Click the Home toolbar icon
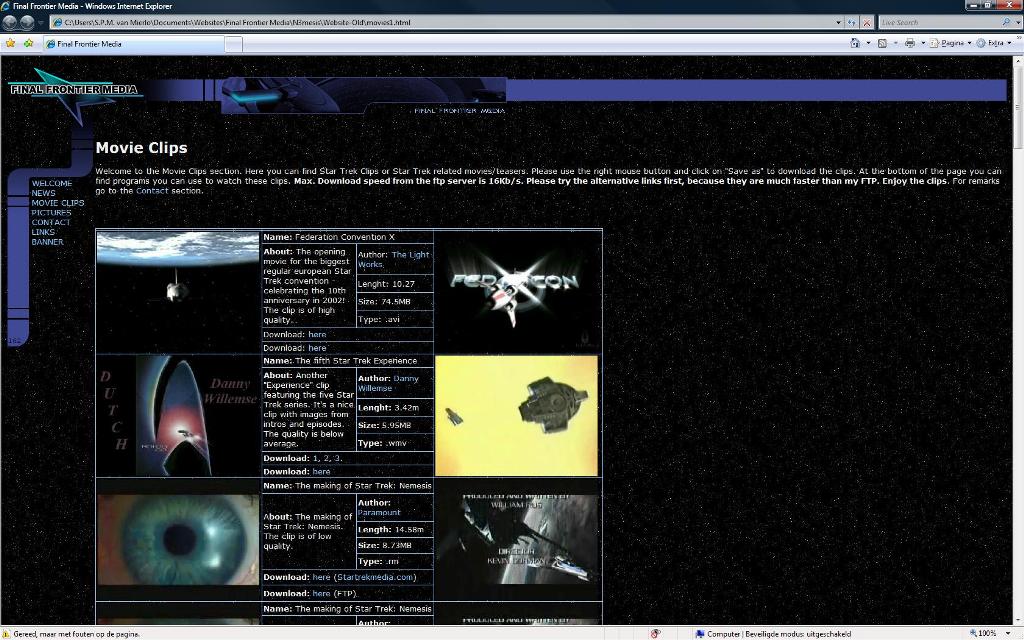 [855, 43]
